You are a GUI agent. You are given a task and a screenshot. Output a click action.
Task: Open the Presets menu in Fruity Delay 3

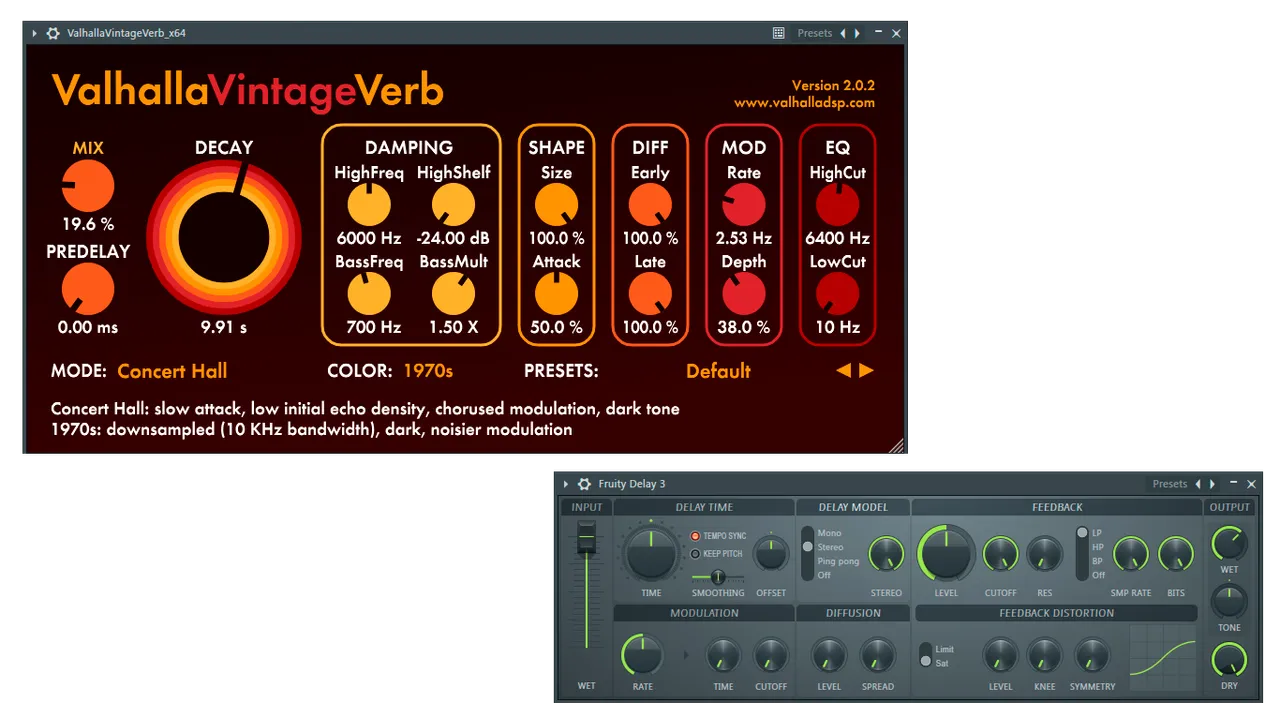(x=1170, y=484)
